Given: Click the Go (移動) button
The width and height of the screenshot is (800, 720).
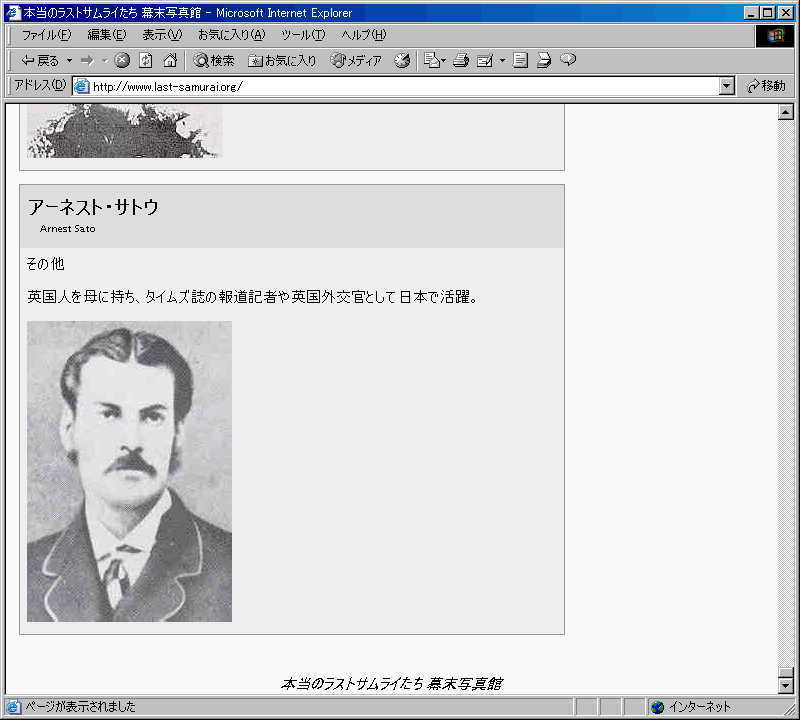Looking at the screenshot, I should point(766,86).
